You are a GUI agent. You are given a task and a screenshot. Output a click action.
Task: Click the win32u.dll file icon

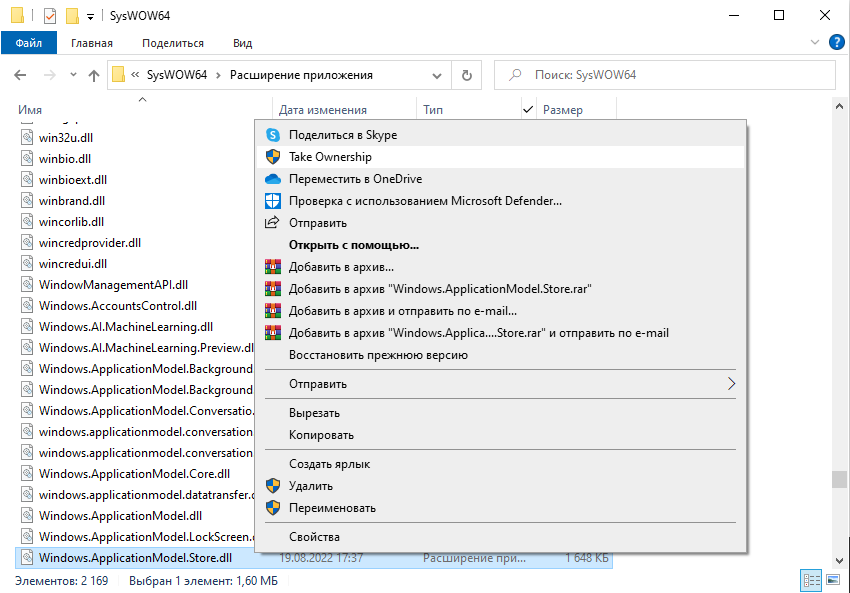coord(27,137)
